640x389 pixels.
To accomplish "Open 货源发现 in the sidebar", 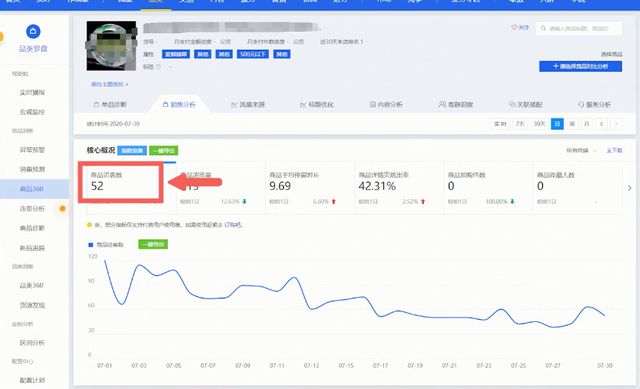I will (x=32, y=305).
